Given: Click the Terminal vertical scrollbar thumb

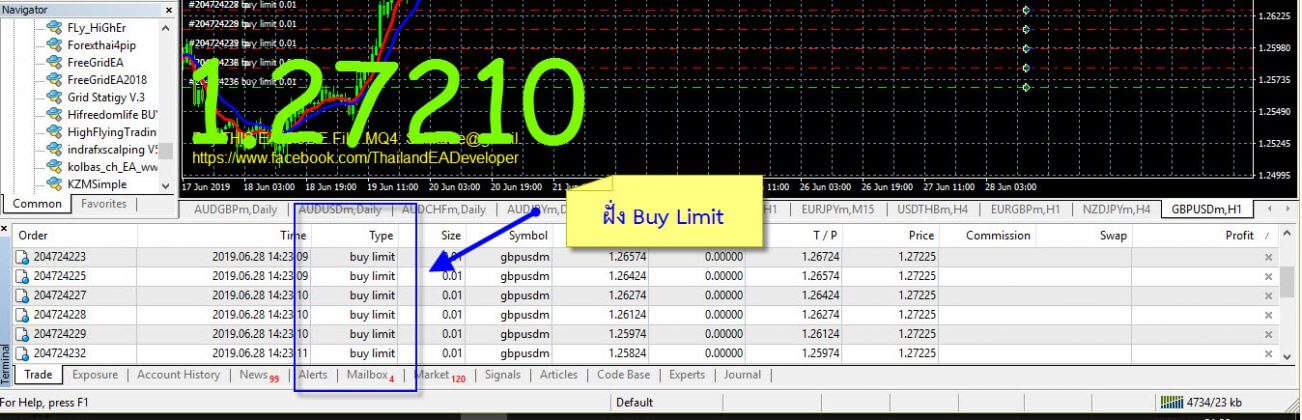Looking at the screenshot, I should (x=1289, y=281).
